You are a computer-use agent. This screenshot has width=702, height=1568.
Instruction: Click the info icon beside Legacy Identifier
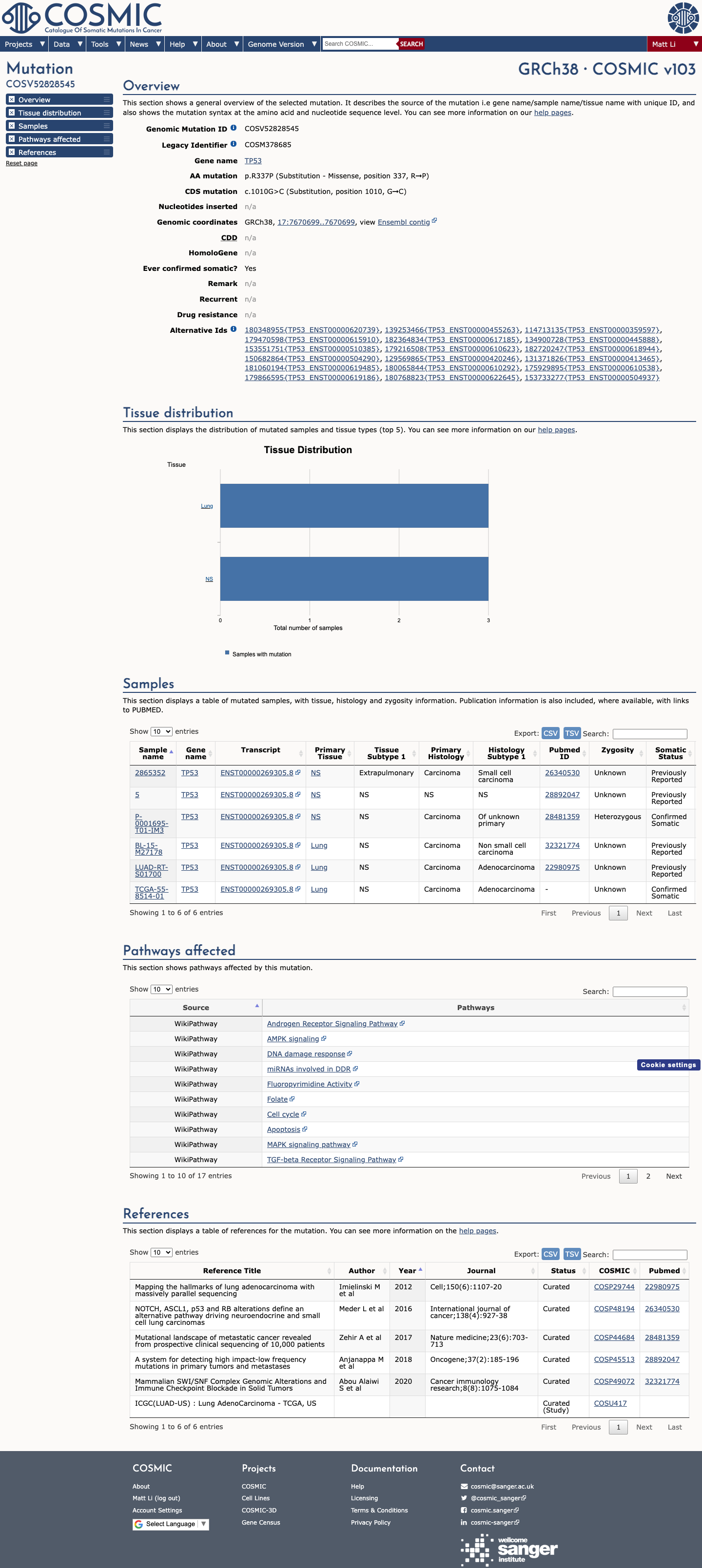click(x=233, y=144)
